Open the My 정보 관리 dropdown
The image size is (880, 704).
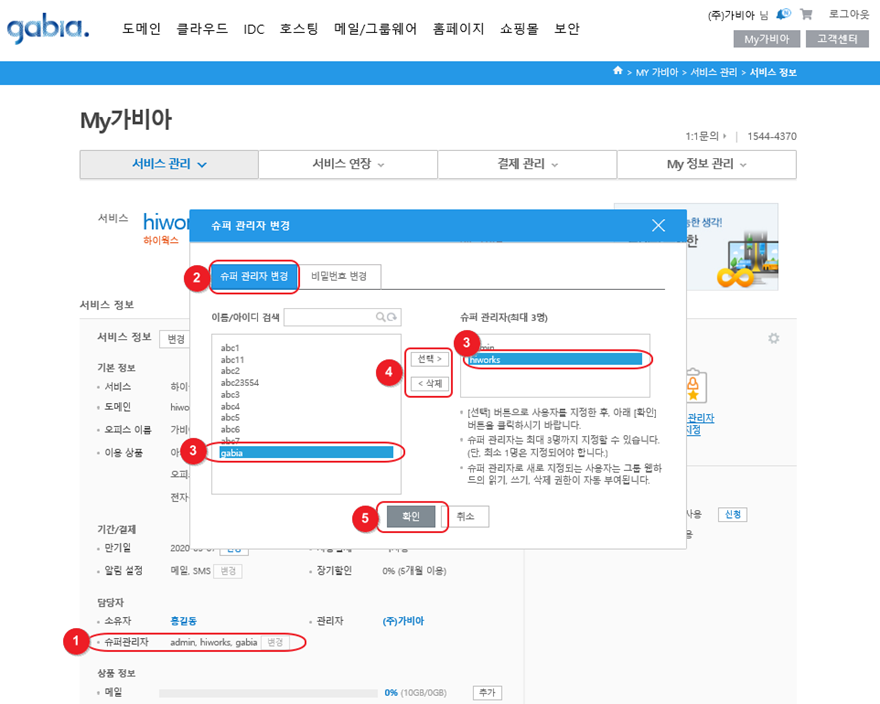pyautogui.click(x=706, y=164)
